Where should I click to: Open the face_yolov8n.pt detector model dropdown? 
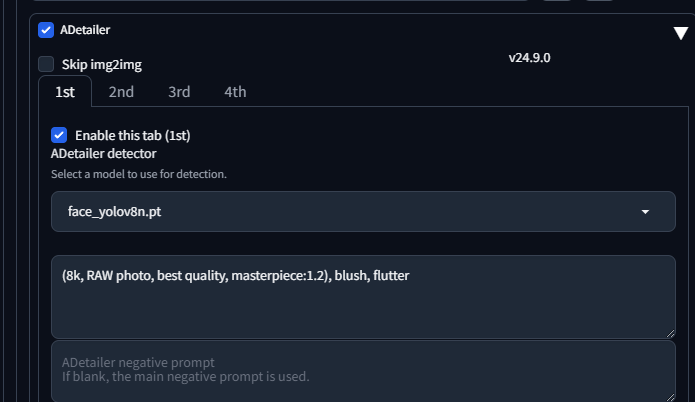pyautogui.click(x=363, y=212)
